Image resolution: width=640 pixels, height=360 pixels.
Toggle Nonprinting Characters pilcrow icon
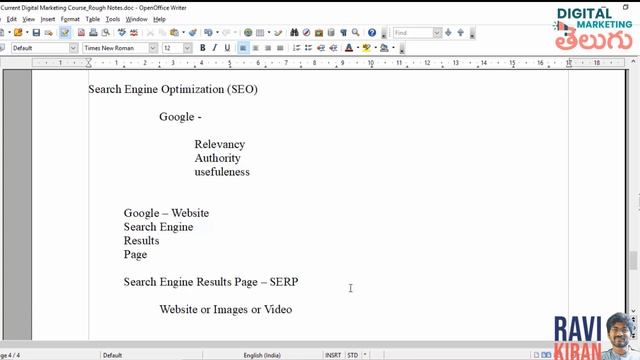tap(343, 33)
